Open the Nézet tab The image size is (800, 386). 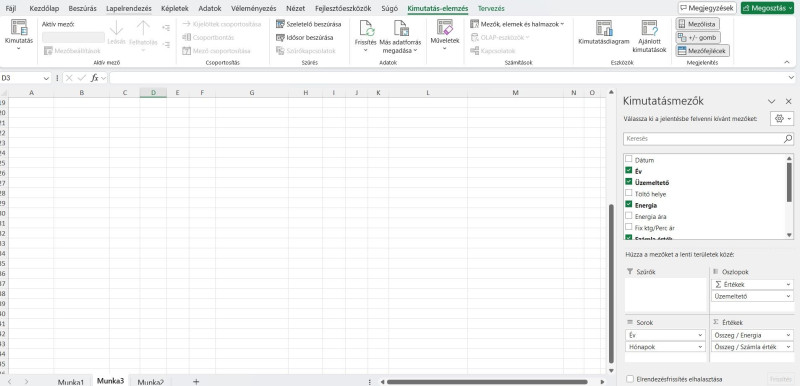[x=295, y=9]
